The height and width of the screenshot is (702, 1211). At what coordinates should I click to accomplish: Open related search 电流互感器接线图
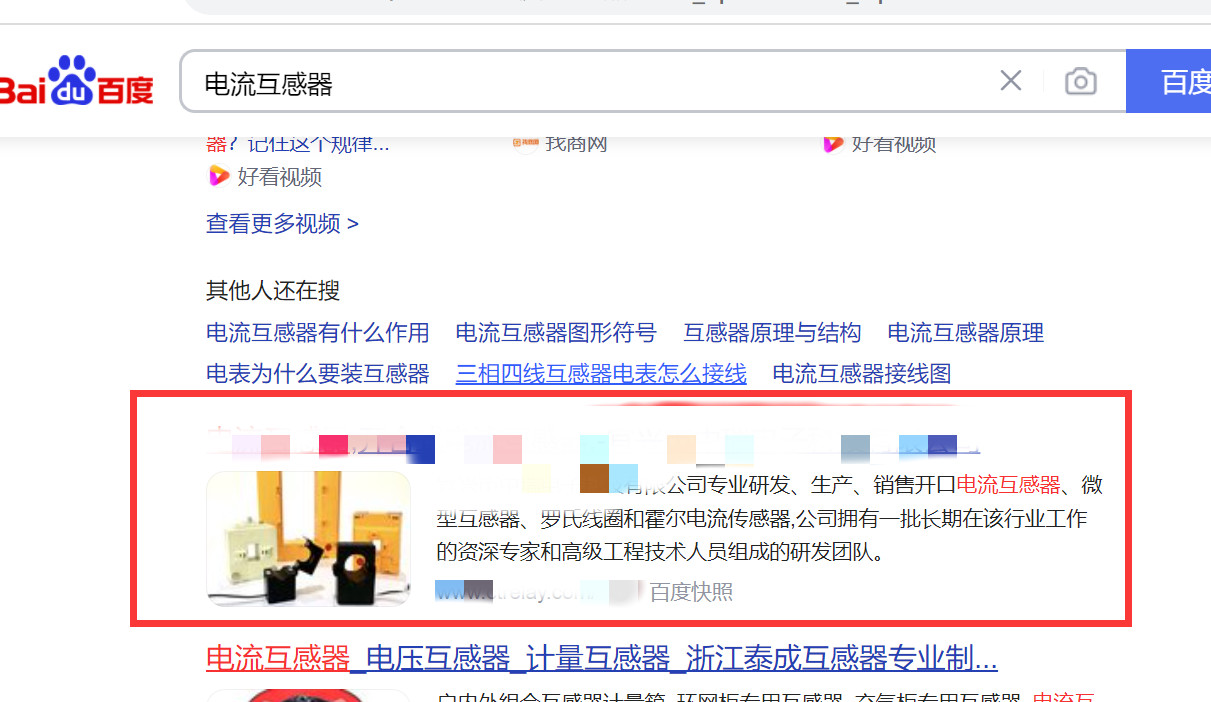click(861, 374)
